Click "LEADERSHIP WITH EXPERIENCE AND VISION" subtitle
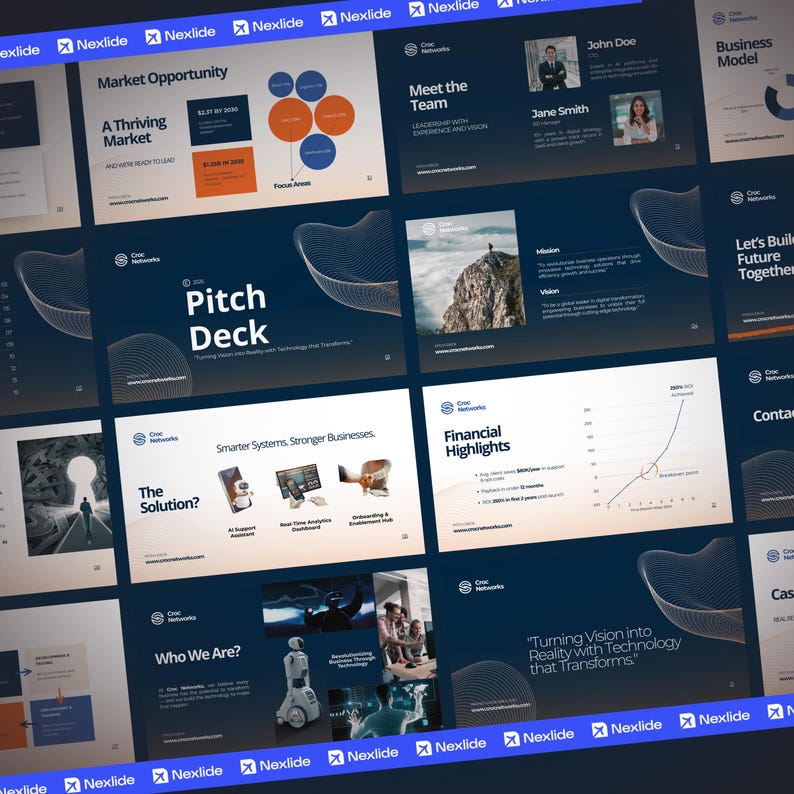 450,127
